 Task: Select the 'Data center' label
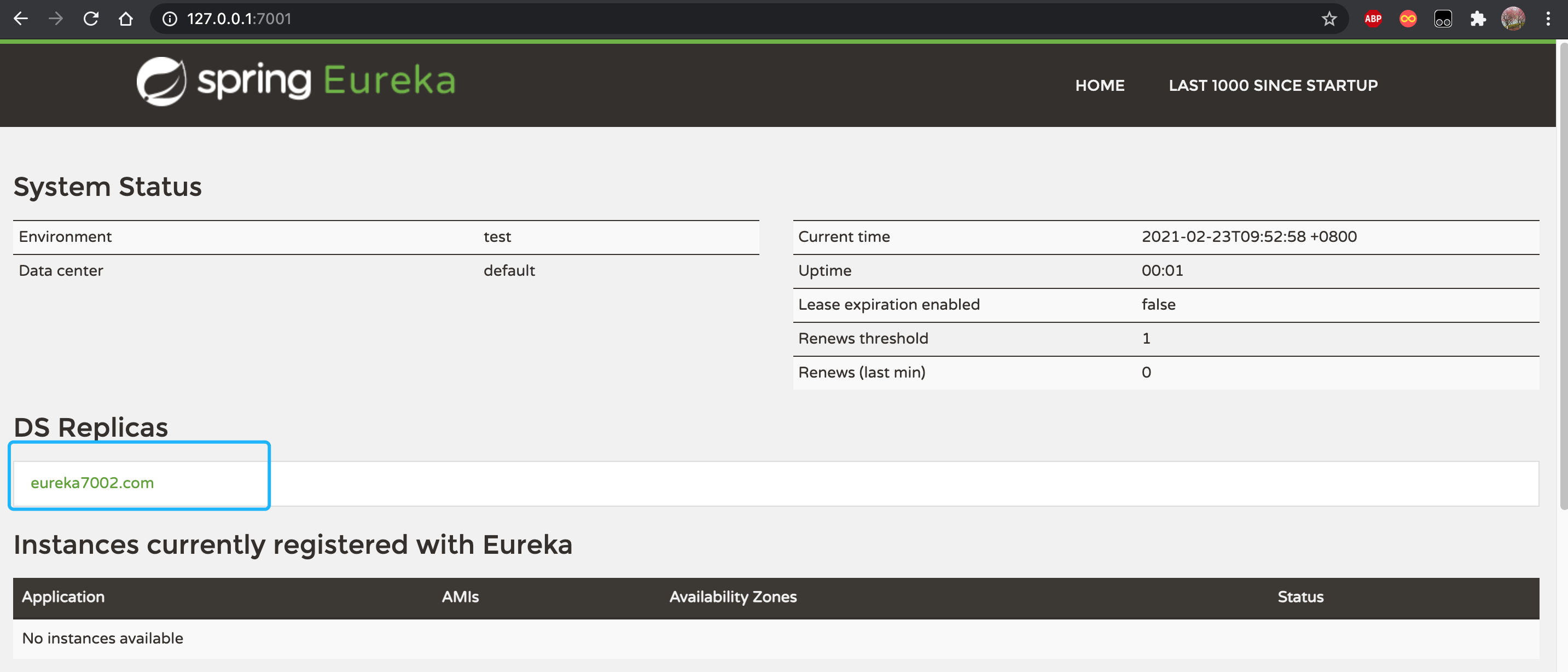61,271
